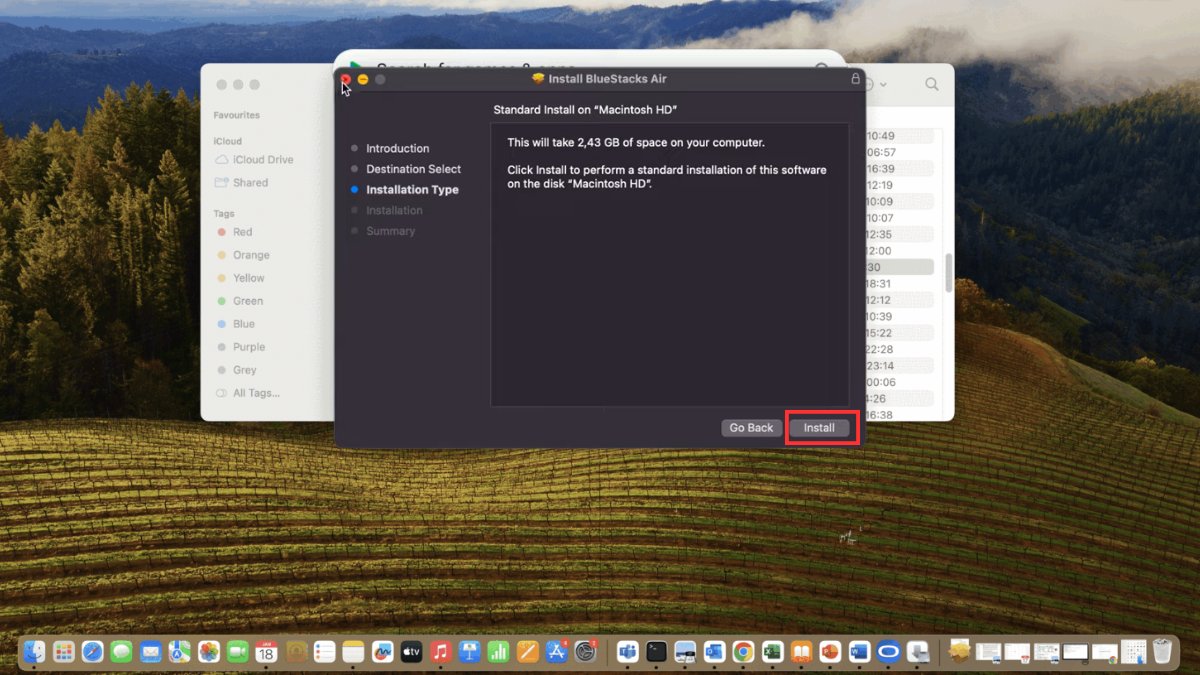1200x675 pixels.
Task: Open Messages from the Dock
Action: click(121, 652)
